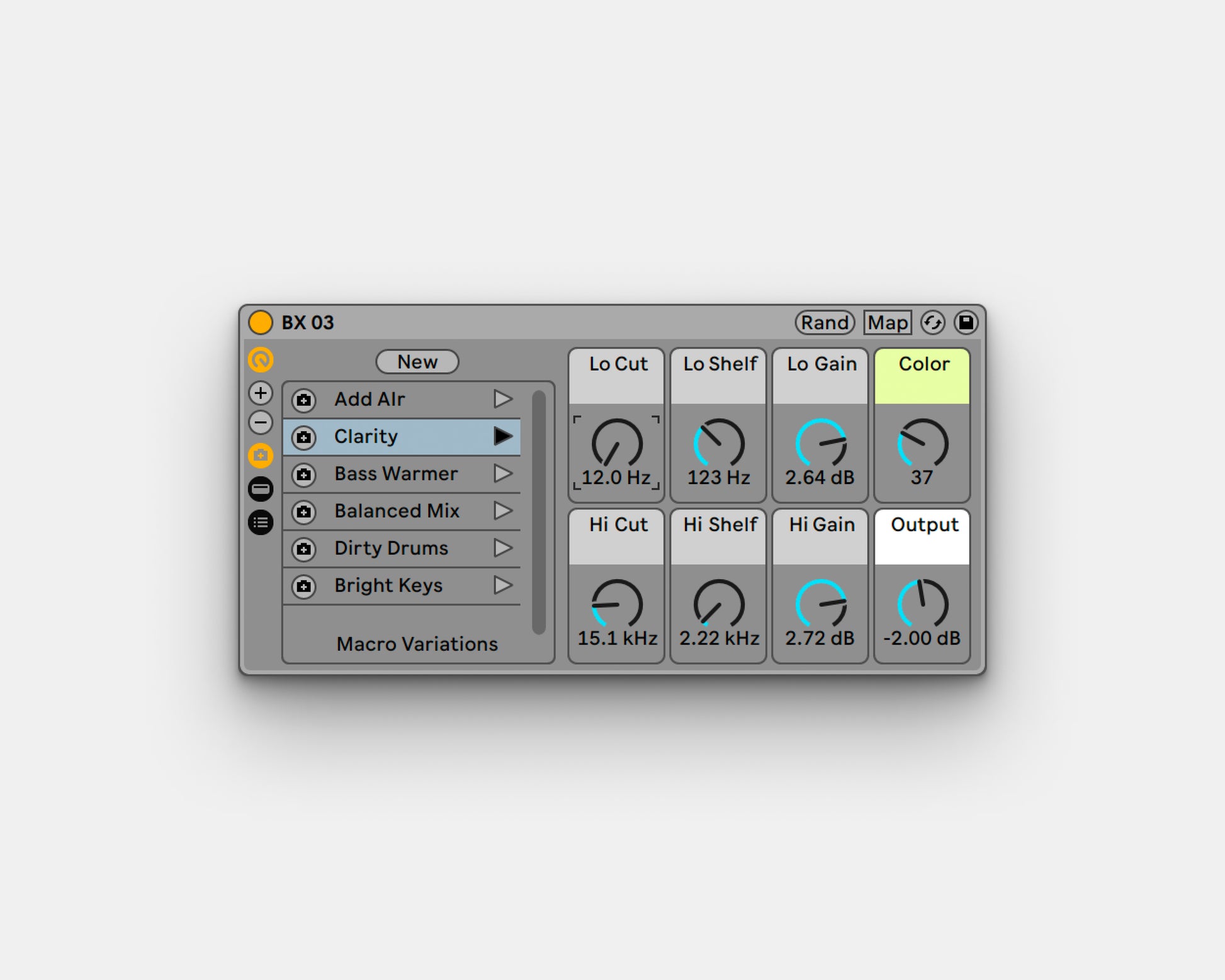1225x980 pixels.
Task: Overwrite the Bright Keys variation via camera icon
Action: coord(304,586)
